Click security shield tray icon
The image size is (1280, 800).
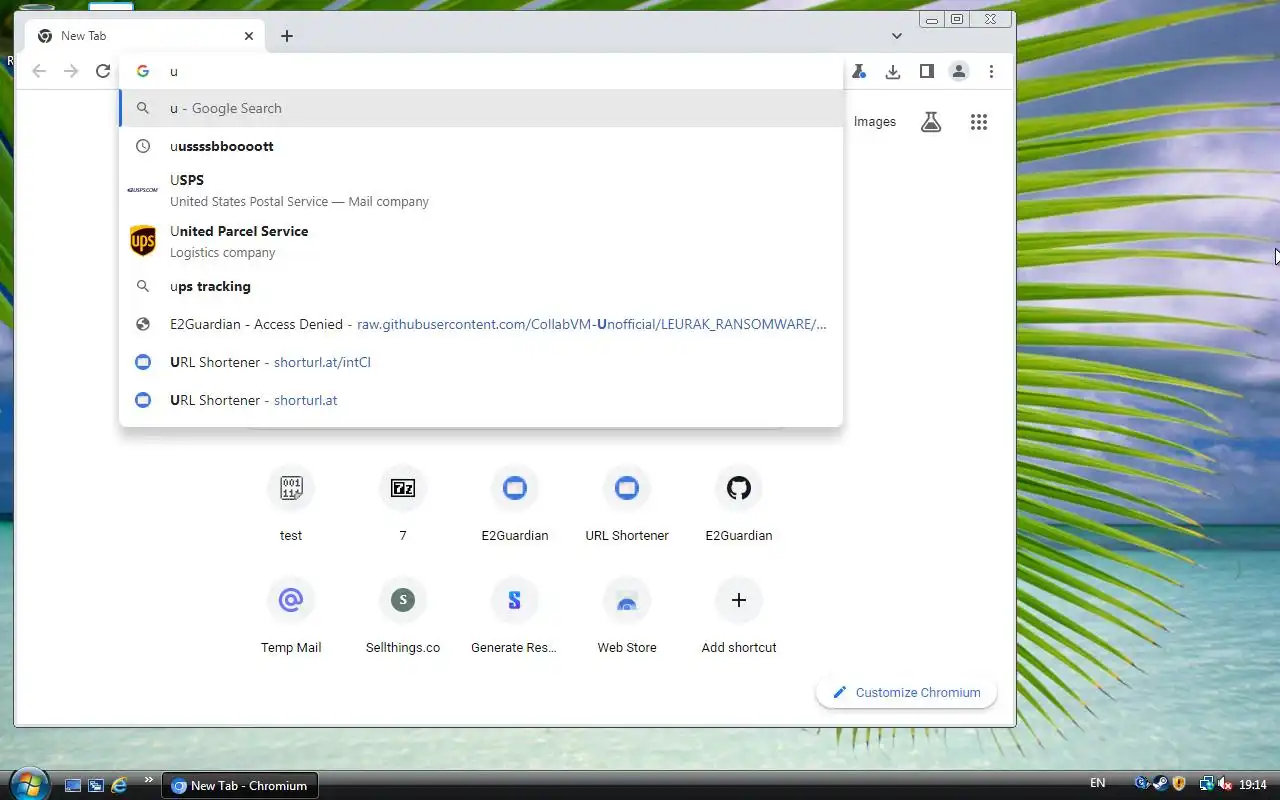click(x=1179, y=784)
